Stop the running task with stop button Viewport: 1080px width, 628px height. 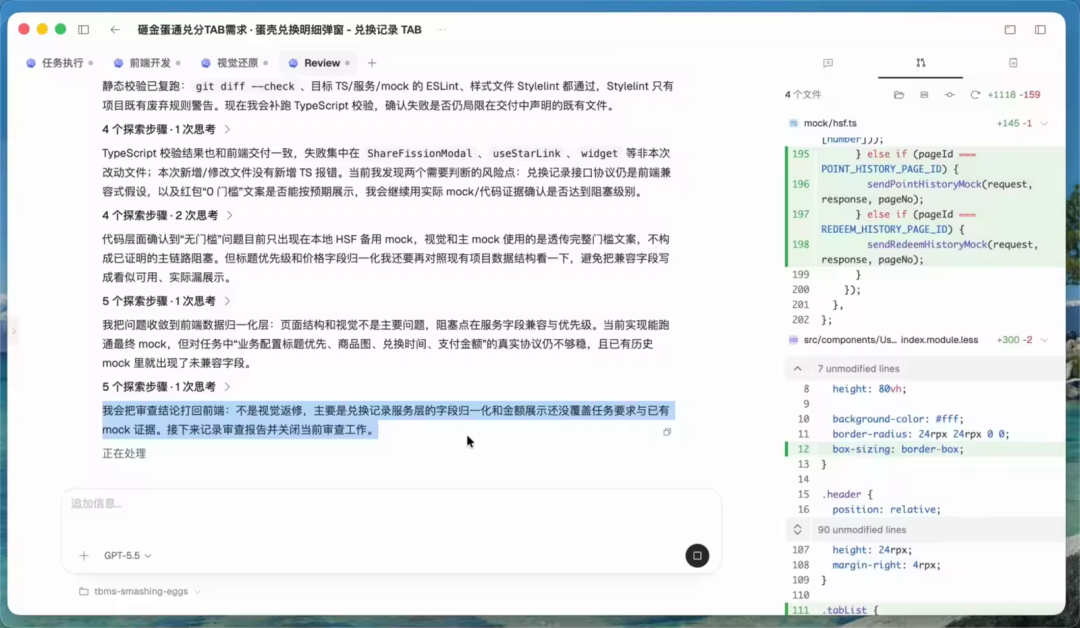[x=697, y=556]
